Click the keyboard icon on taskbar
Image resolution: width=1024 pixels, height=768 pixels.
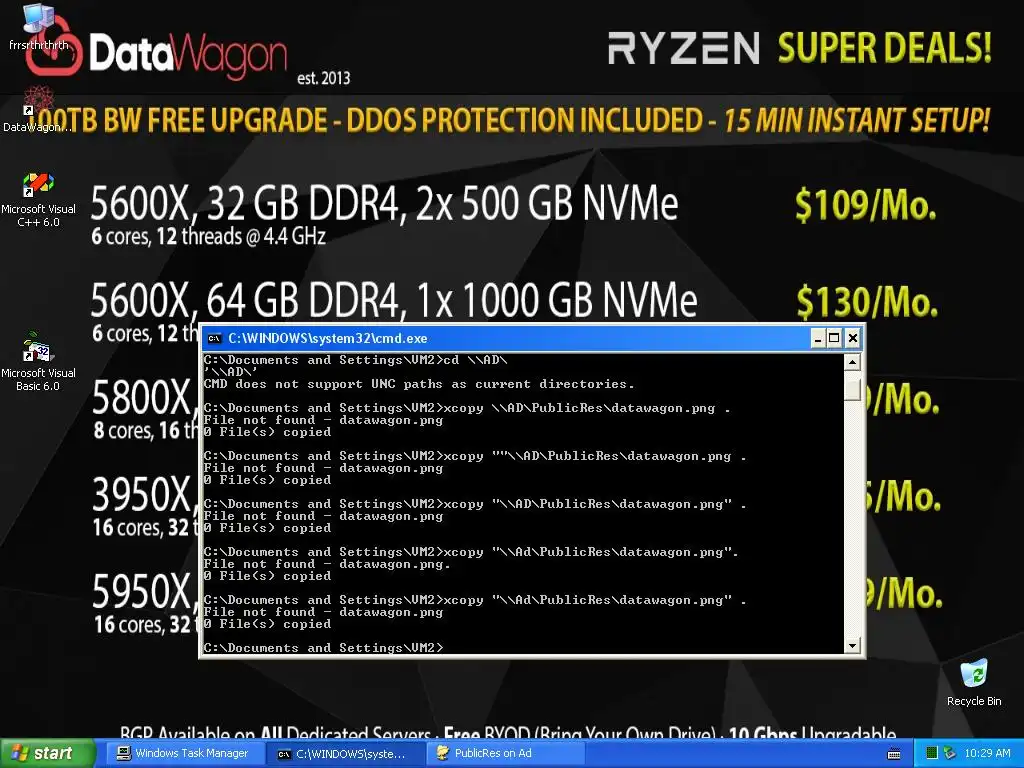point(894,754)
